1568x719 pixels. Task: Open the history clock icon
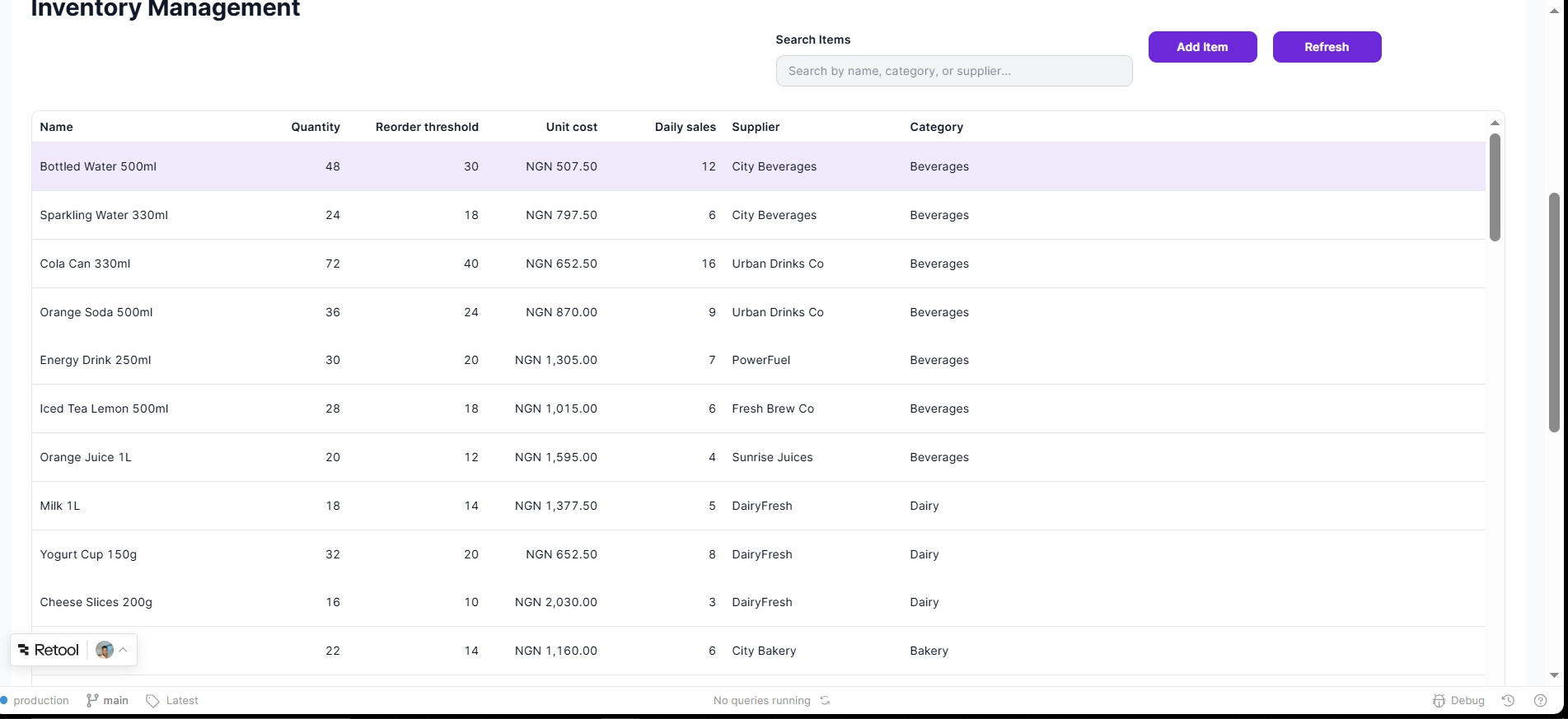pyautogui.click(x=1508, y=700)
